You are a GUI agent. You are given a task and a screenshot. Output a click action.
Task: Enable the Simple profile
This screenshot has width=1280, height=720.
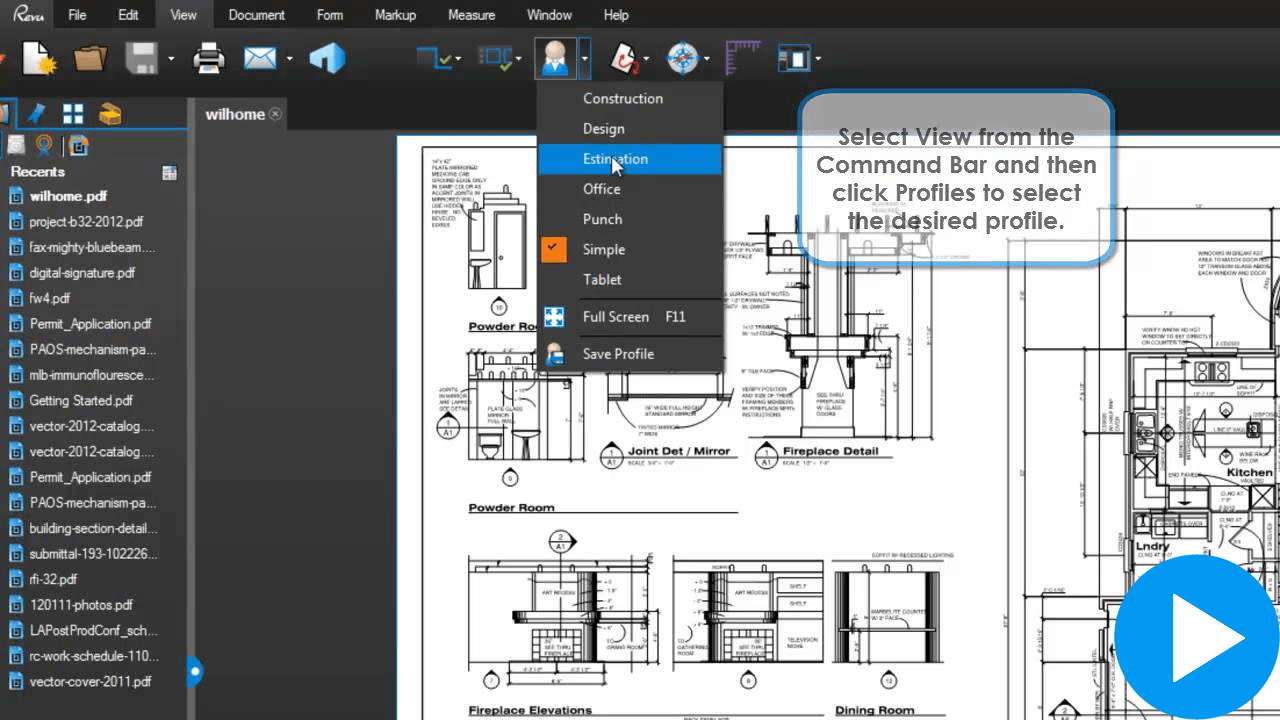(602, 249)
